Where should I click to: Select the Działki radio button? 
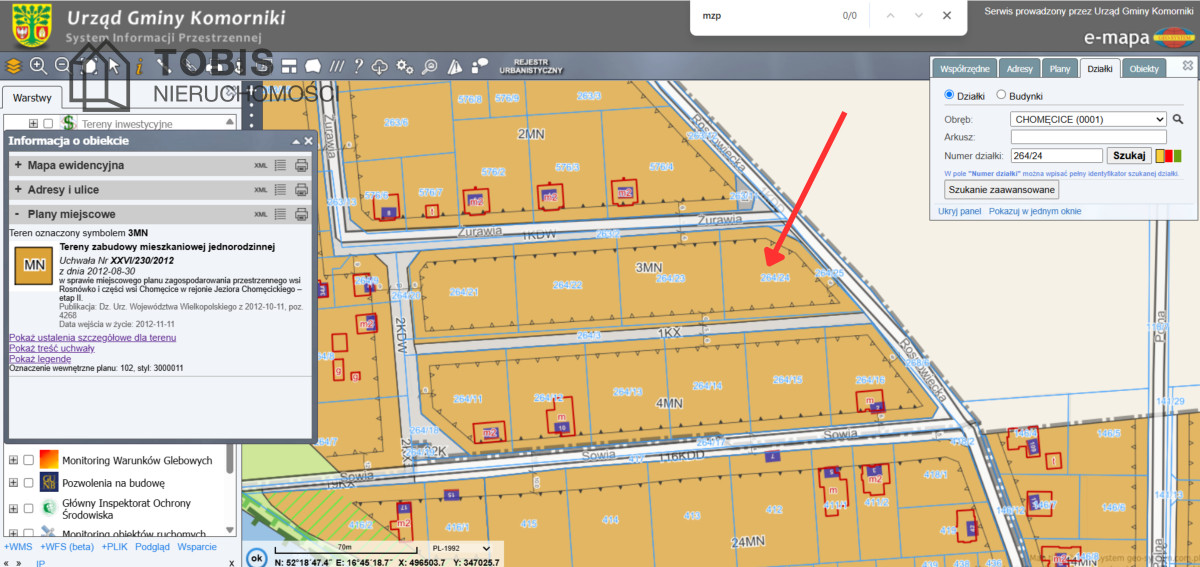click(x=950, y=96)
